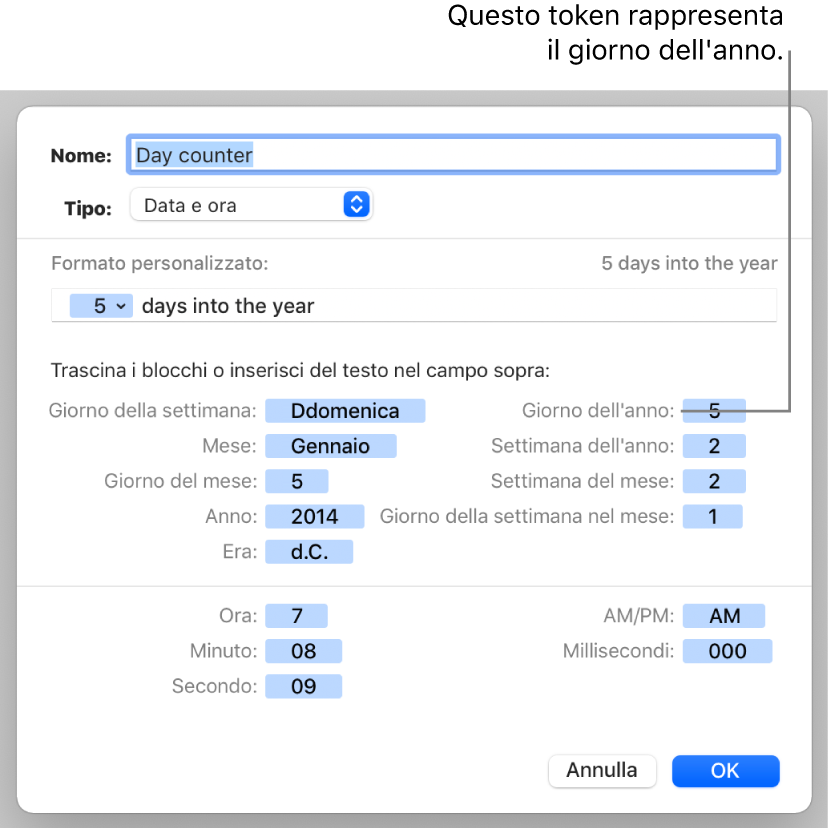Select the Settimana del mese token

point(714,481)
